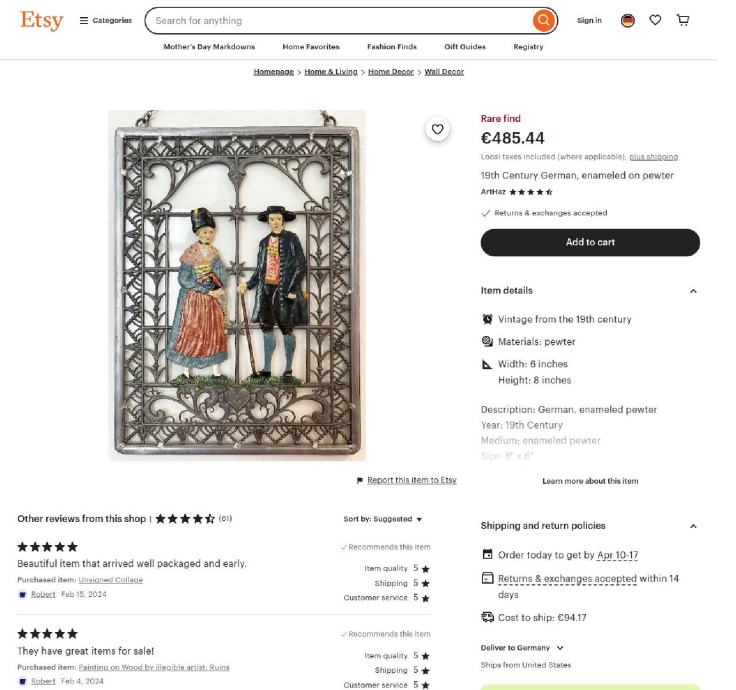736x690 pixels.
Task: Go to Gift Guides
Action: (465, 47)
